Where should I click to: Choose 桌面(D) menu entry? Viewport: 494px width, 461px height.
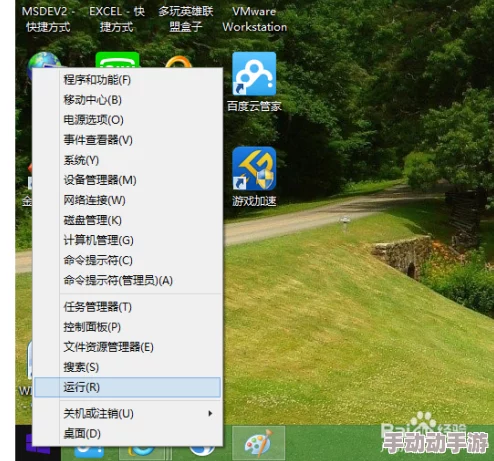127,434
